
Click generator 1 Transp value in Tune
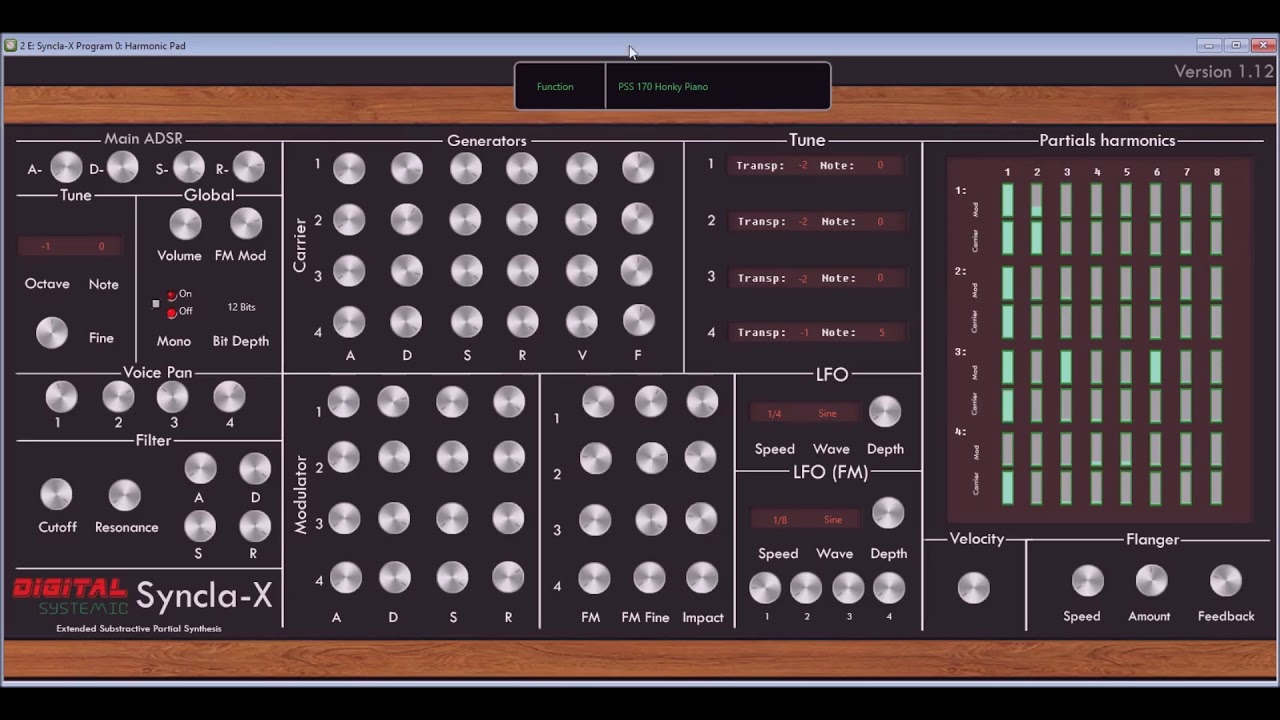coord(803,166)
